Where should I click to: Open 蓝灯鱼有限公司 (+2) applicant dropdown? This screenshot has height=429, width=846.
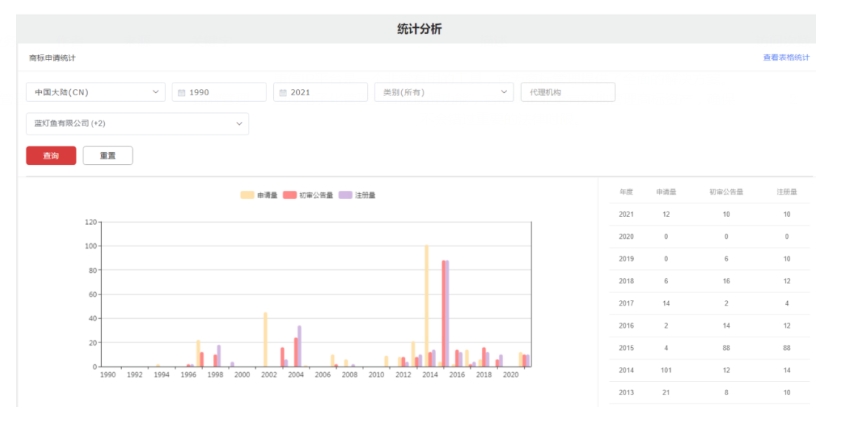tap(137, 124)
